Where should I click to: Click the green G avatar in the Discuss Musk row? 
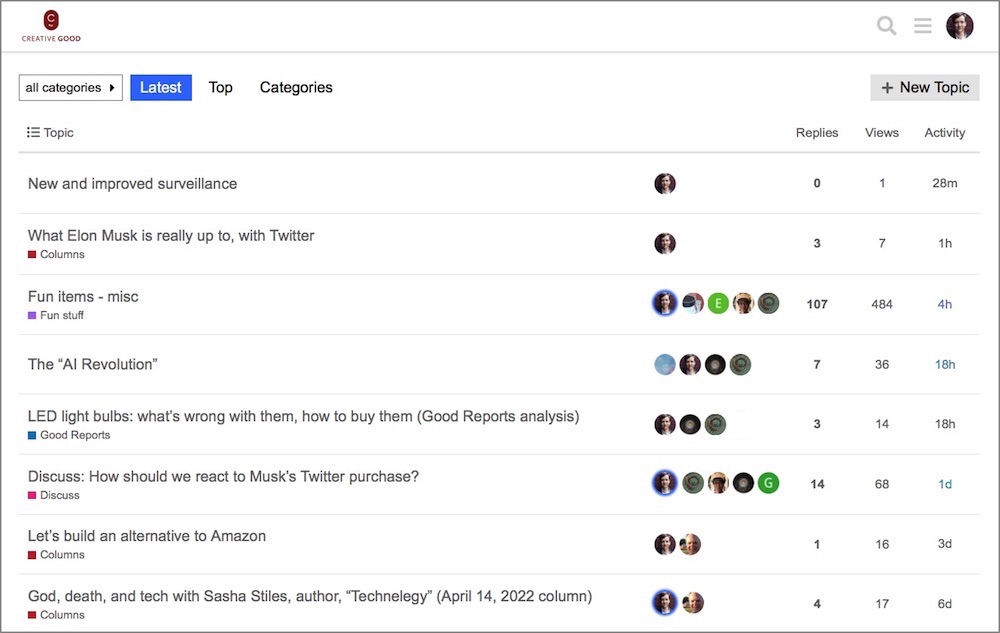(x=768, y=483)
